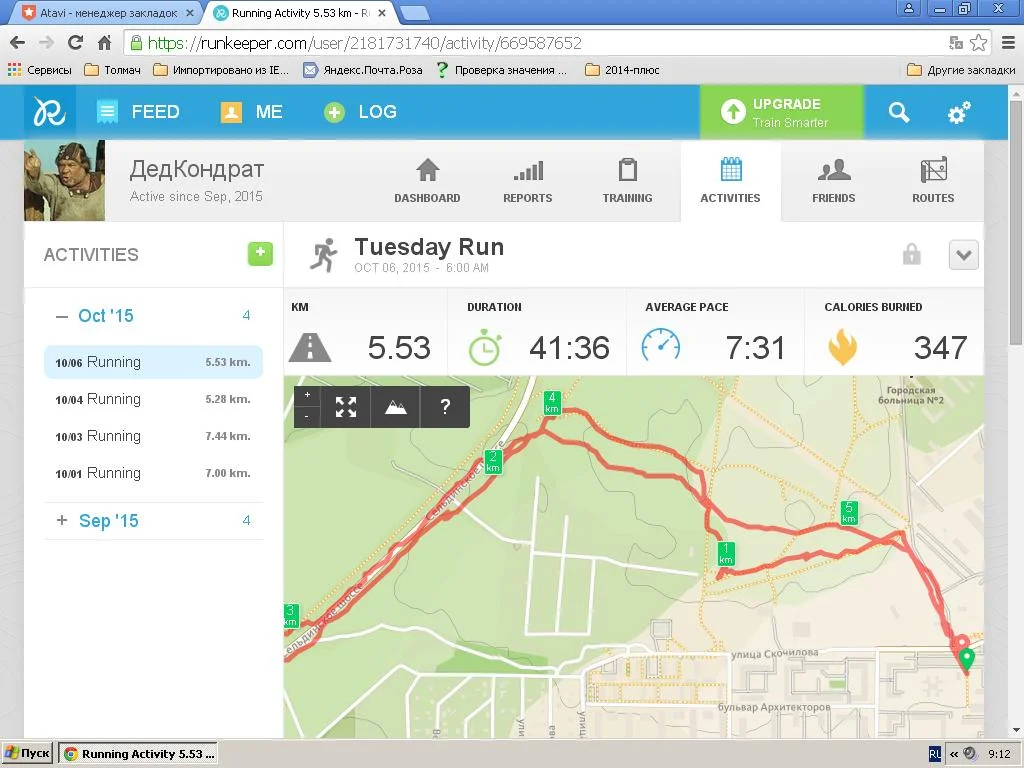Click the stopwatch duration icon
The height and width of the screenshot is (768, 1024).
click(485, 347)
